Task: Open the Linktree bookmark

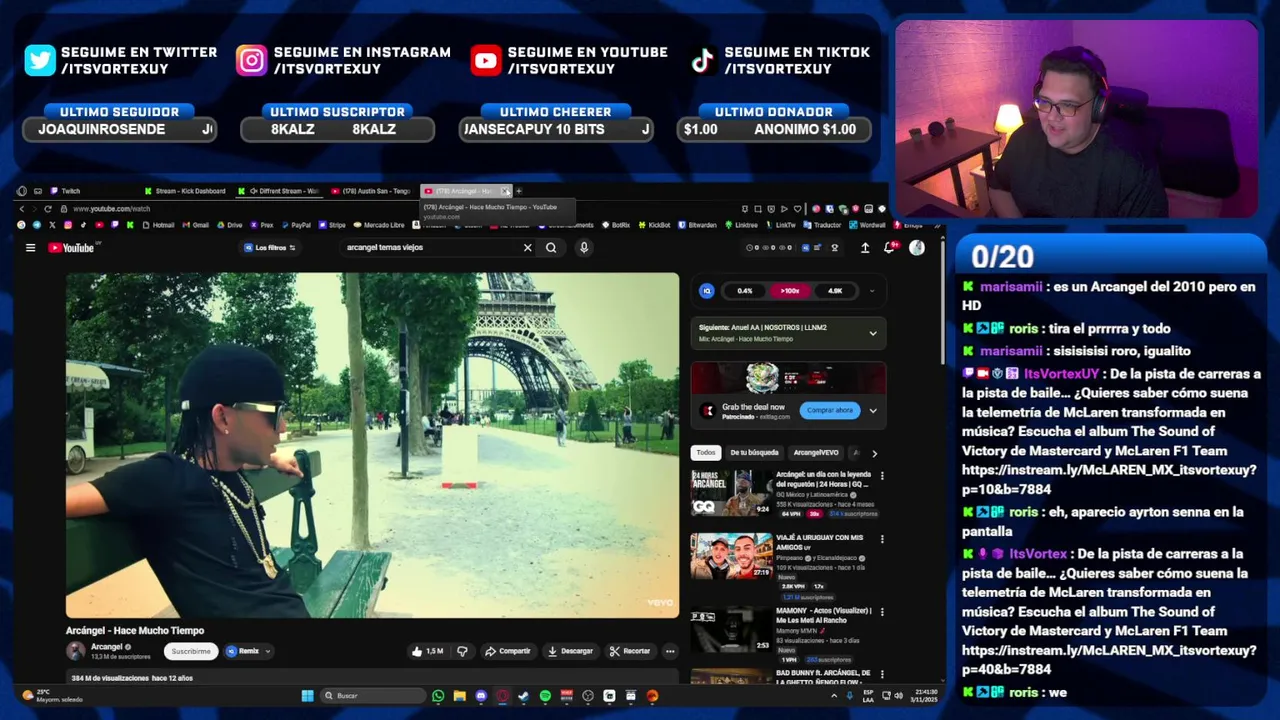Action: [741, 225]
